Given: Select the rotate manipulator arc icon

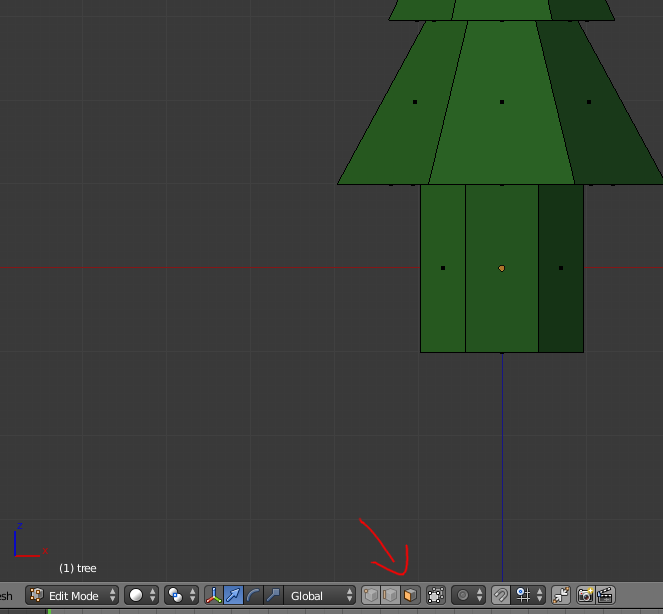Looking at the screenshot, I should point(253,595).
